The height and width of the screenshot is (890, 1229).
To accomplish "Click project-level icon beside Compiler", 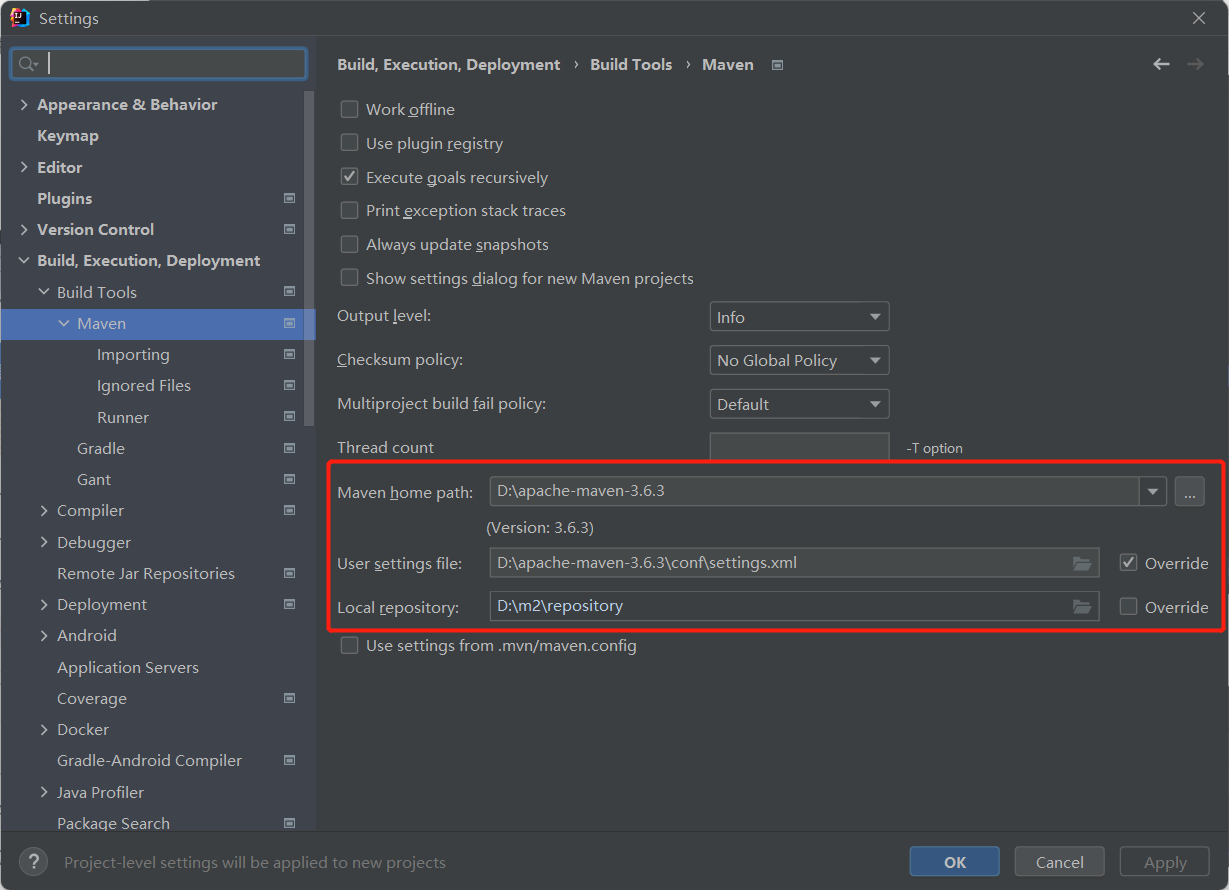I will [289, 510].
